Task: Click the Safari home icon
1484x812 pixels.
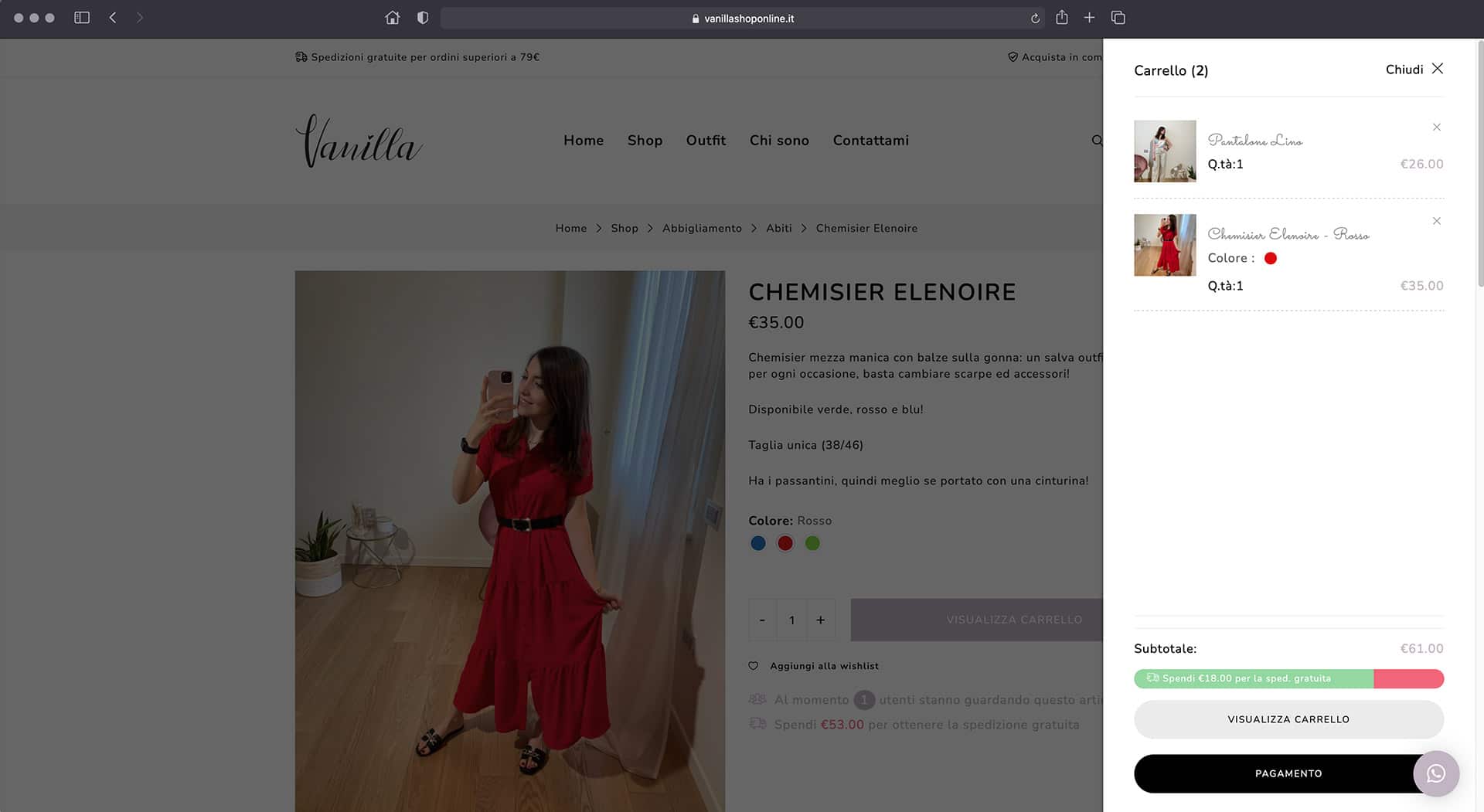Action: click(393, 18)
